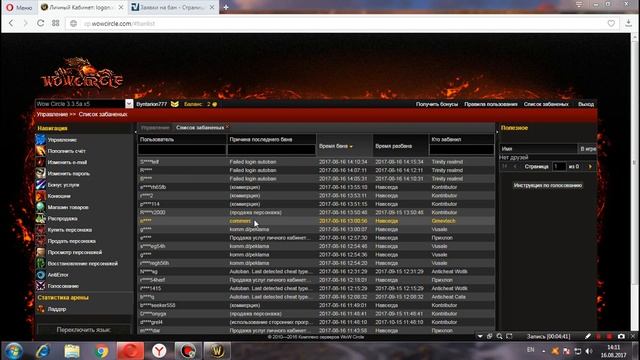The width and height of the screenshot is (640, 360).
Task: Click Инструкция по голосованию button
Action: pos(548,185)
